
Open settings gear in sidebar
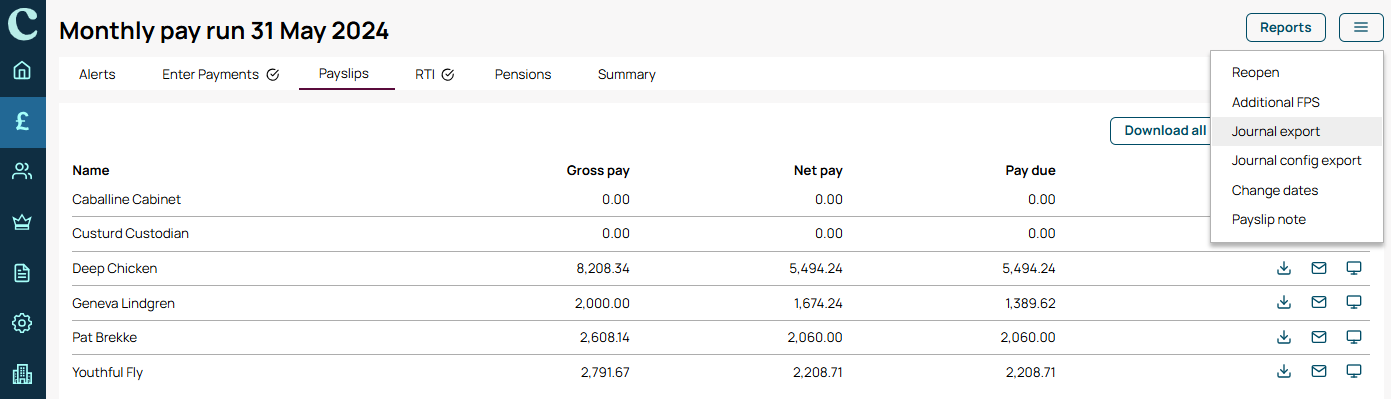click(22, 323)
